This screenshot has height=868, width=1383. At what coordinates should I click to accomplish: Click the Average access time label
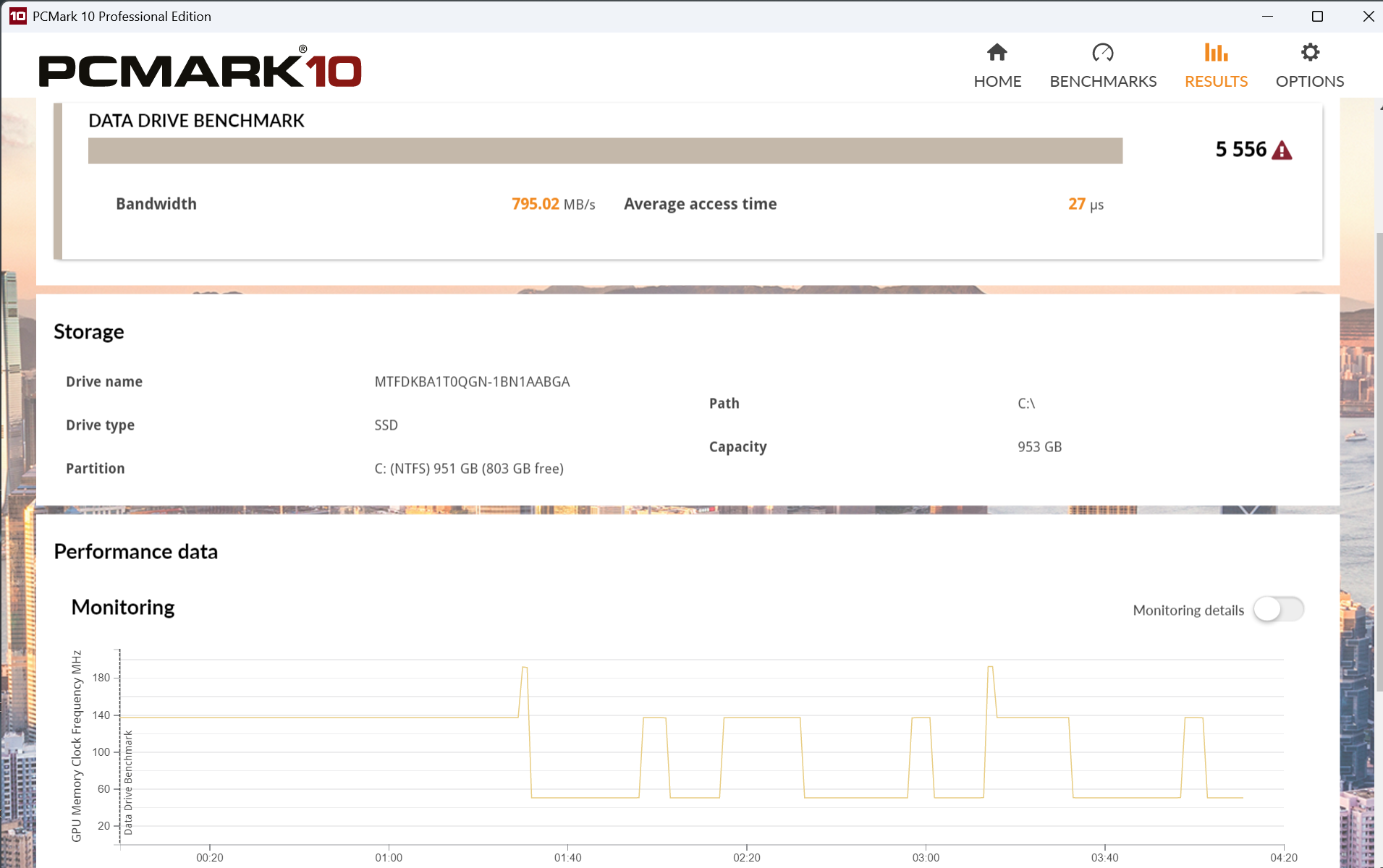pyautogui.click(x=700, y=204)
